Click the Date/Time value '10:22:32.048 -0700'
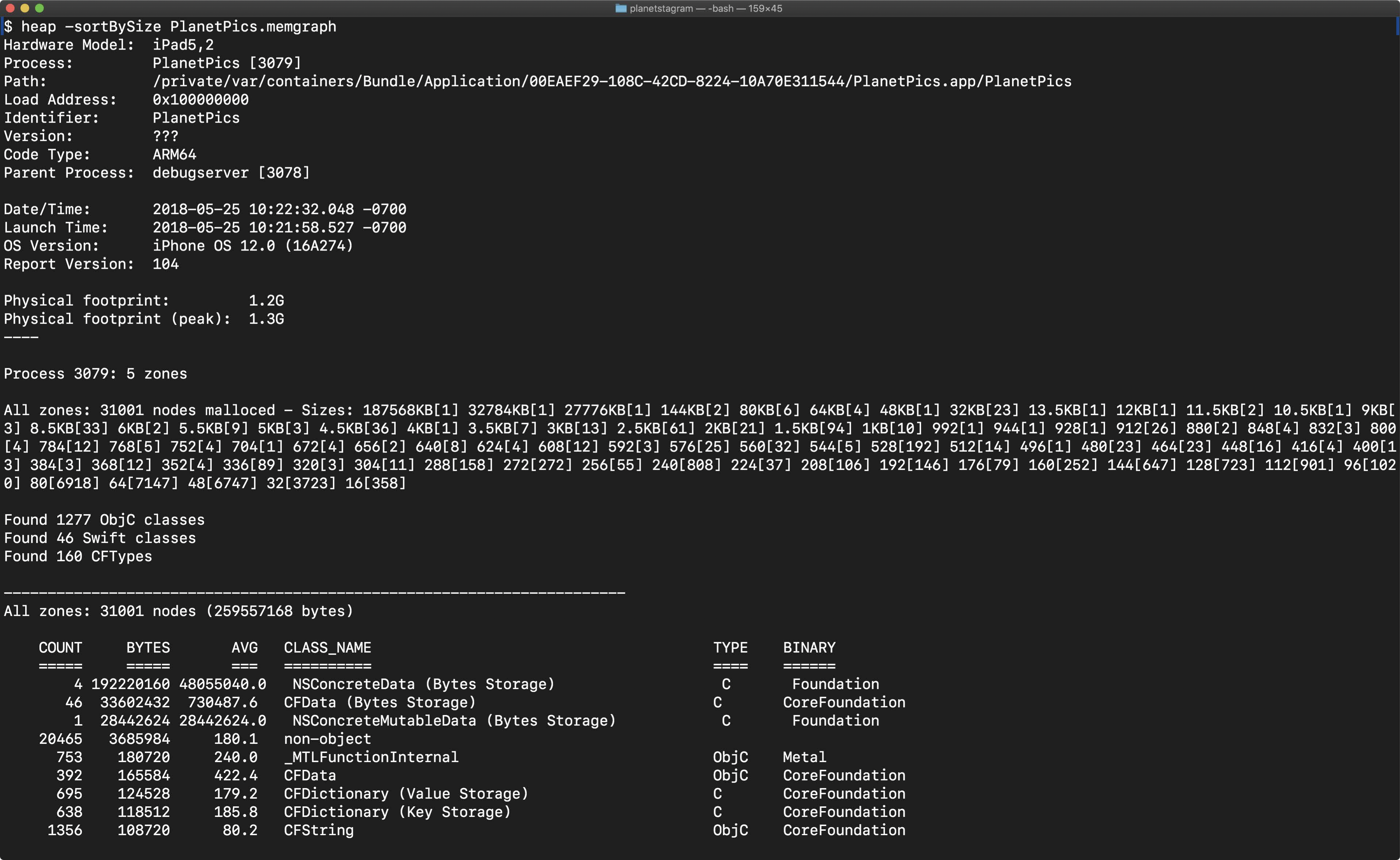 [x=327, y=209]
